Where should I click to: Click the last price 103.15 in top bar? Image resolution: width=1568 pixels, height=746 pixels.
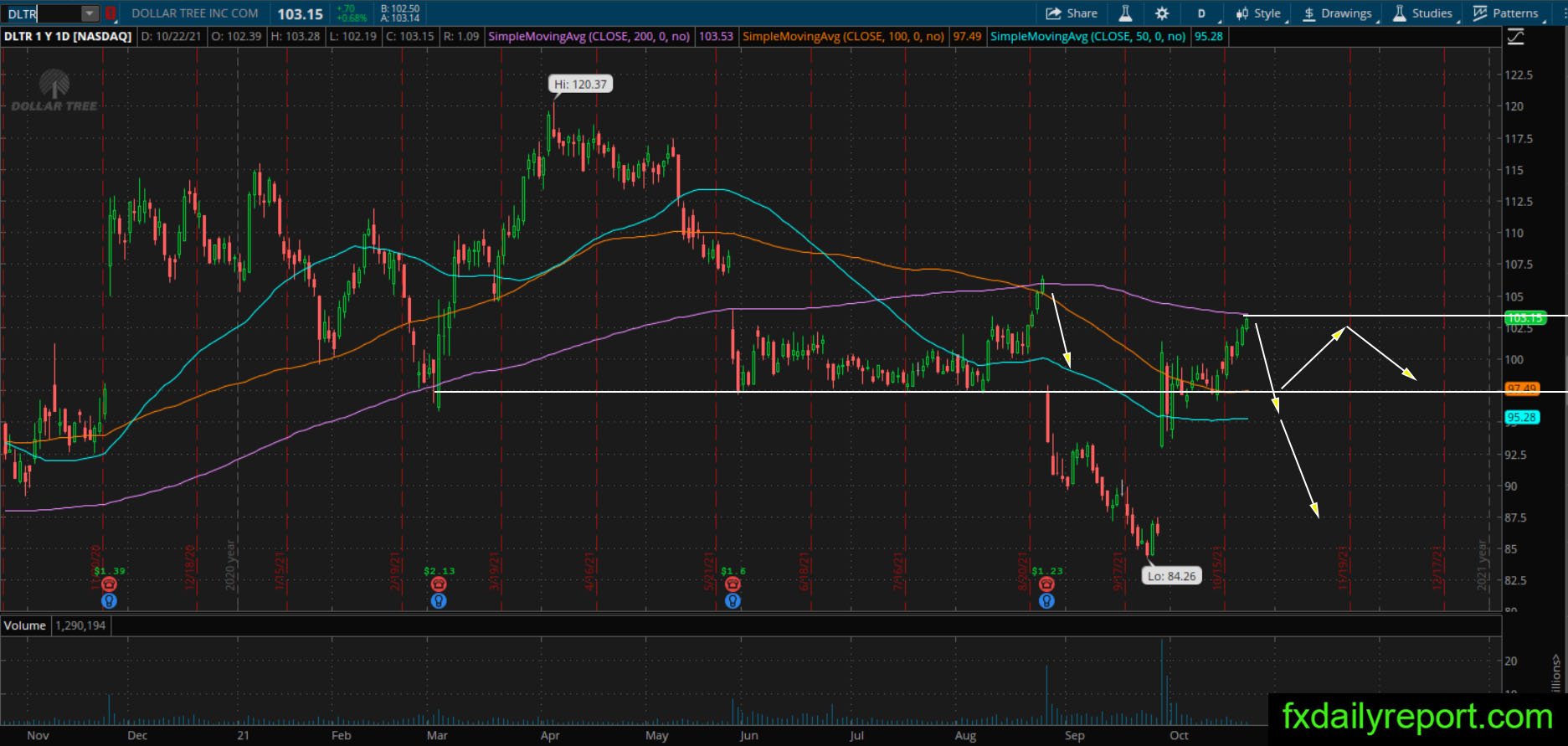tap(300, 14)
